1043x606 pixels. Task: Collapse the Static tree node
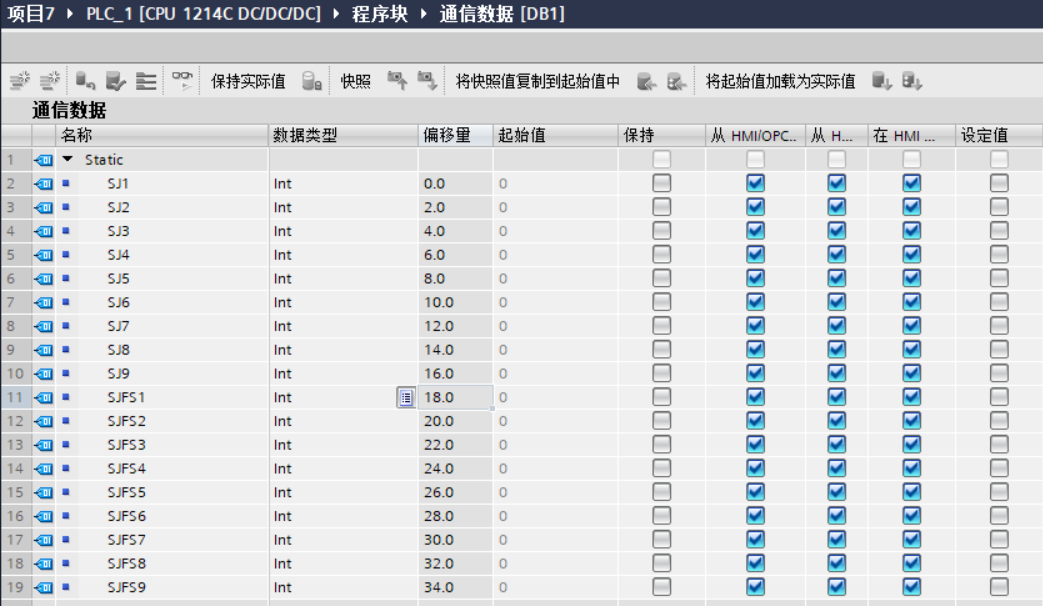[67, 160]
